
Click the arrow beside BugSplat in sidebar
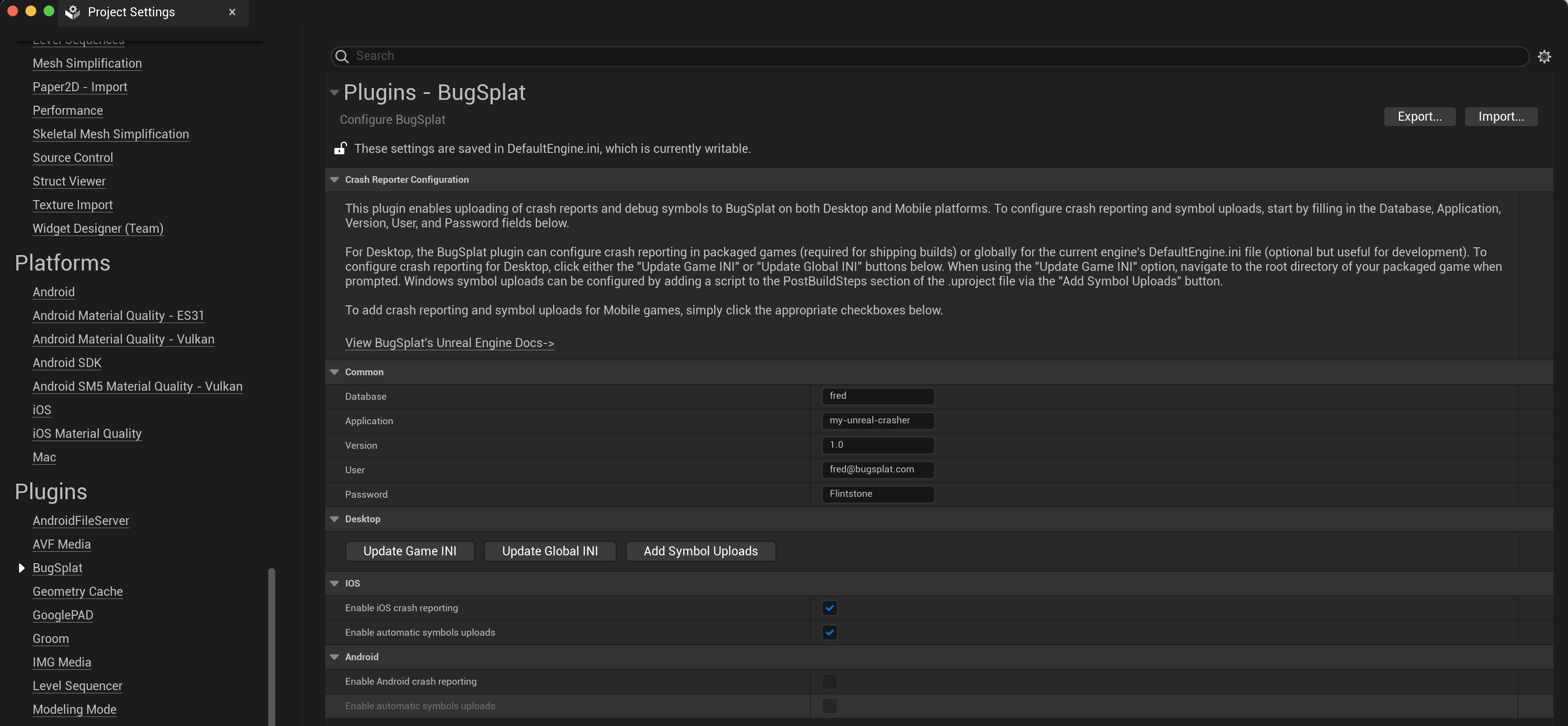(x=21, y=568)
